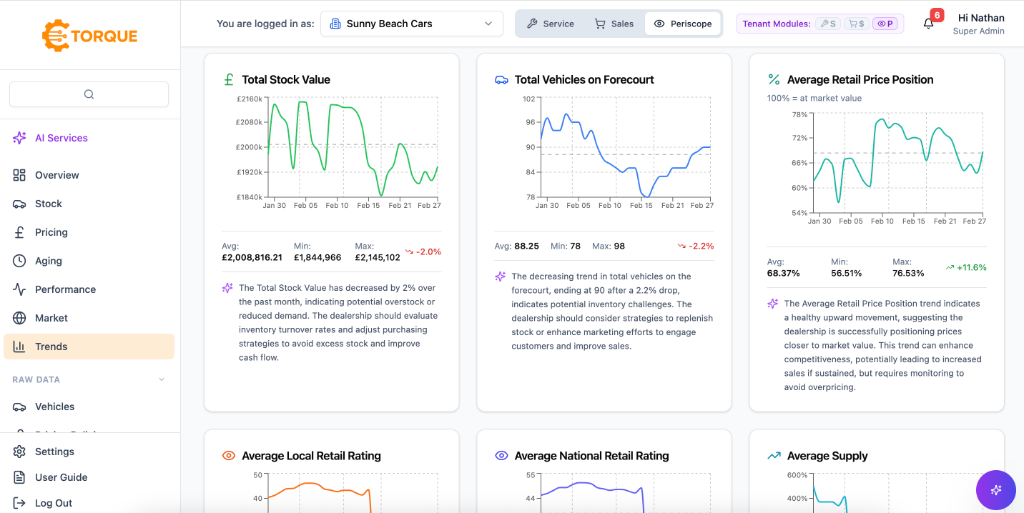Click the -2.0% stock value change
Screen dimensions: 1024x513
(423, 251)
